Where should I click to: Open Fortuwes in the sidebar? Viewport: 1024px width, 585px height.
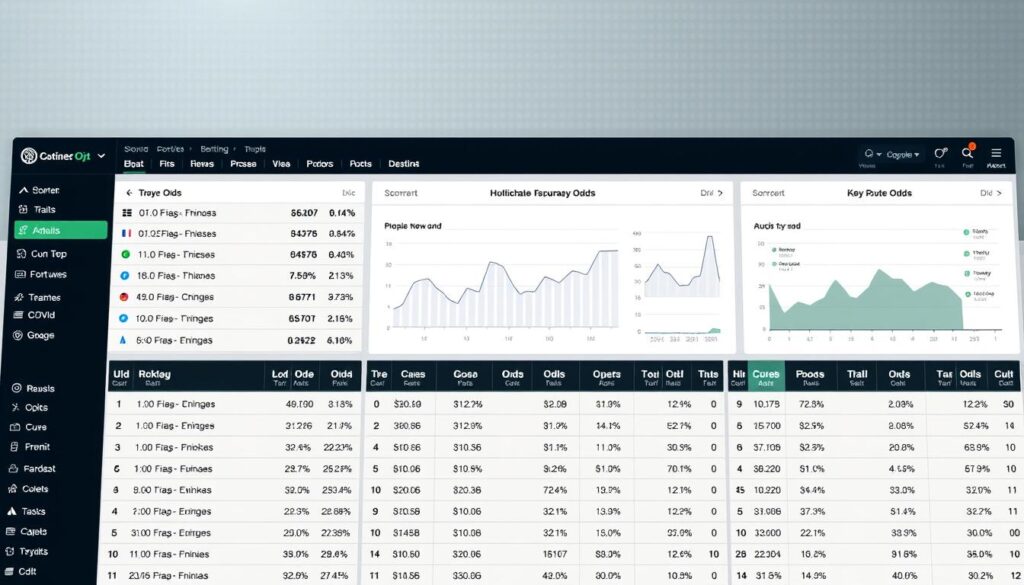pos(41,274)
